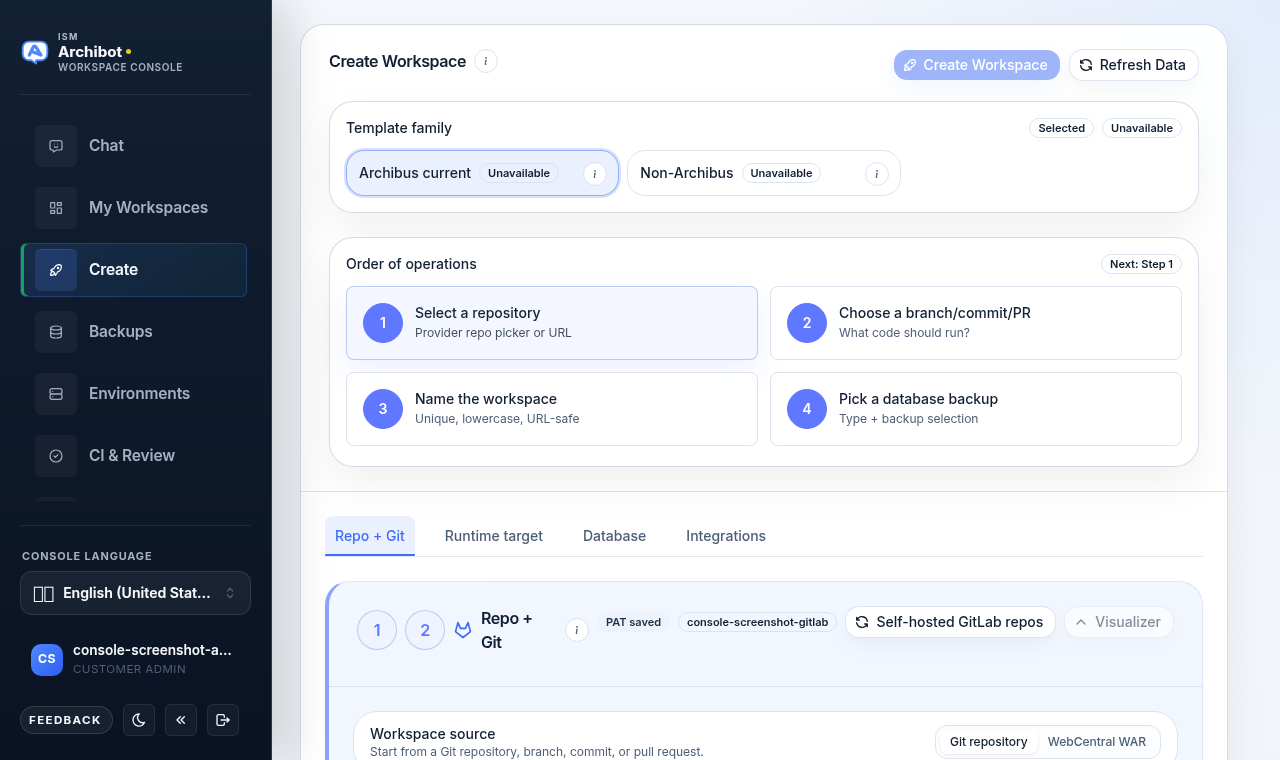Select Archibus current template family
Screen dimensions: 1280x760
[x=483, y=173]
